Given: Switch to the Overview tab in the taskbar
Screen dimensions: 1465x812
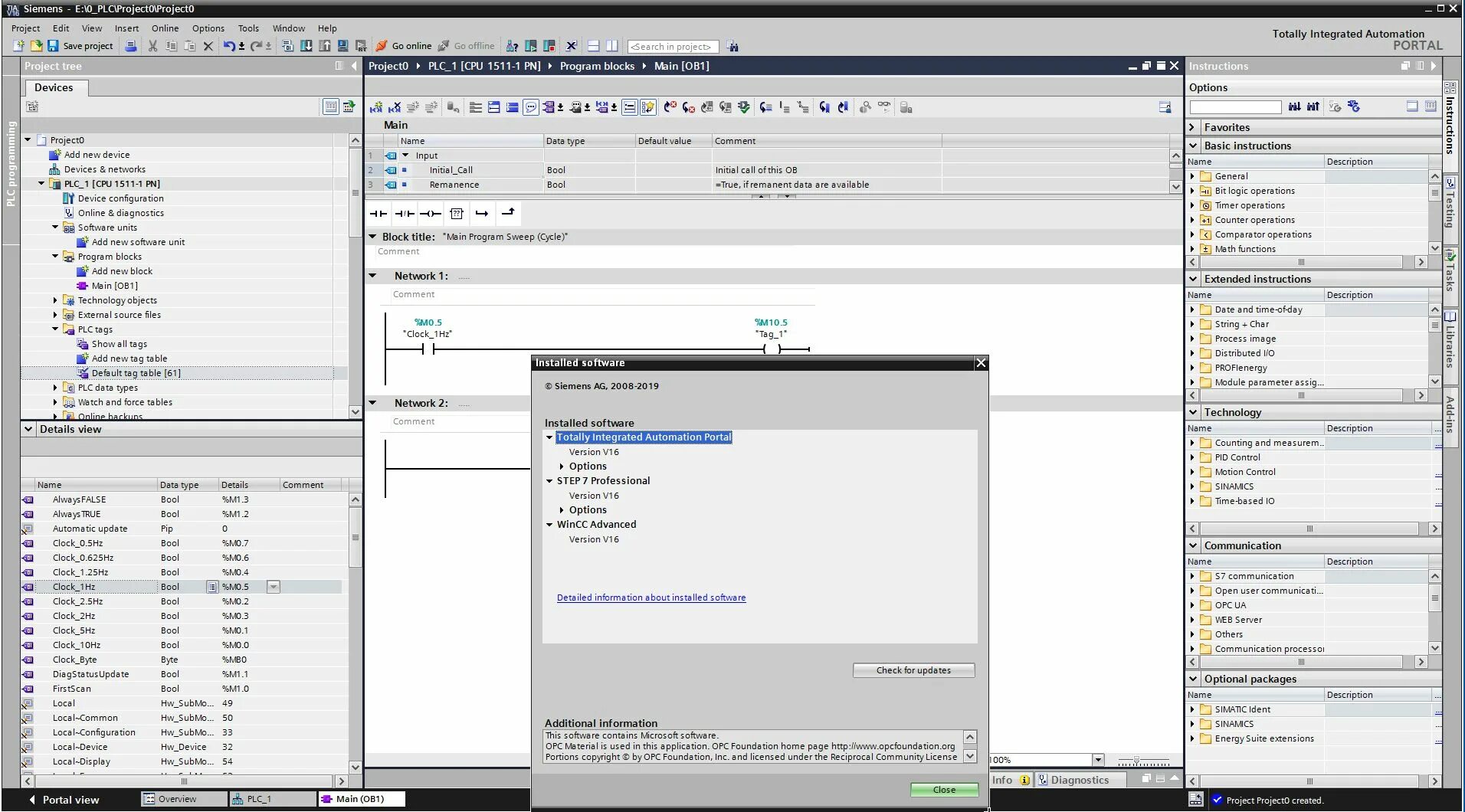Looking at the screenshot, I should [184, 799].
